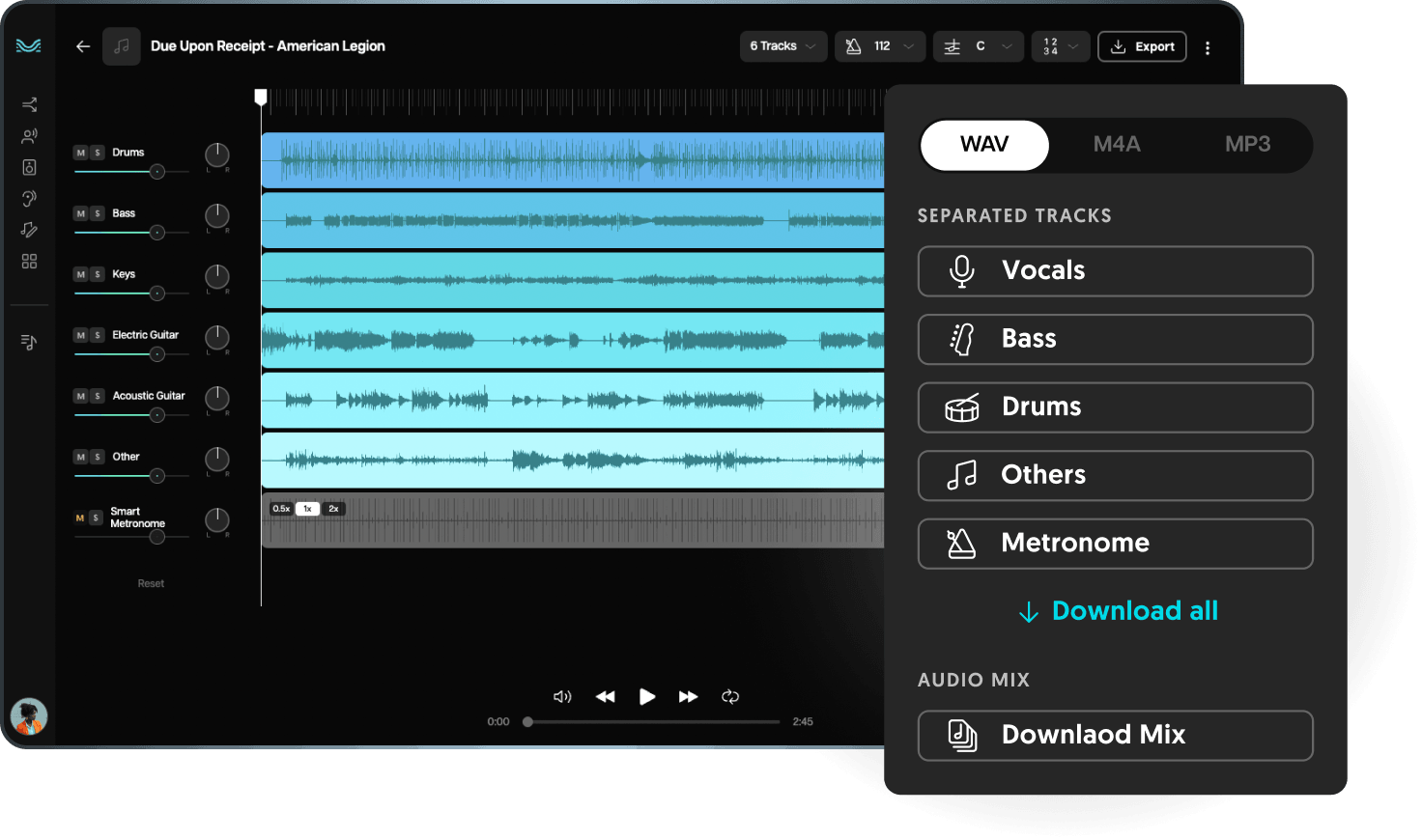The height and width of the screenshot is (840, 1422).
Task: Click the playlist music icon at sidebar bottom
Action: click(x=29, y=341)
